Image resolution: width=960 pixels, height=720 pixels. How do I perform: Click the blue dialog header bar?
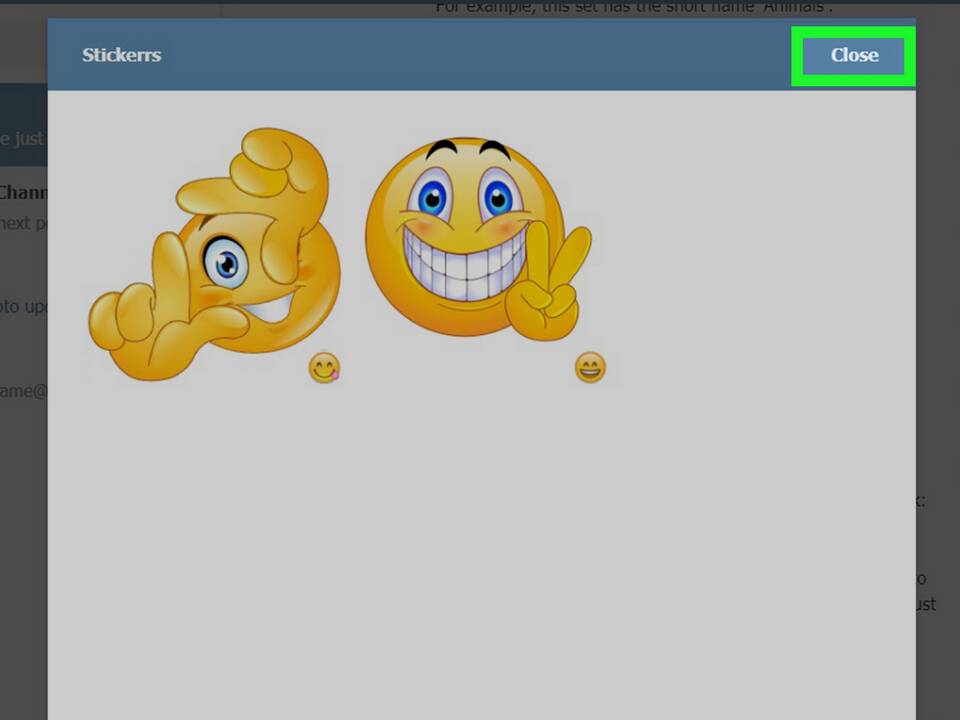pos(450,55)
